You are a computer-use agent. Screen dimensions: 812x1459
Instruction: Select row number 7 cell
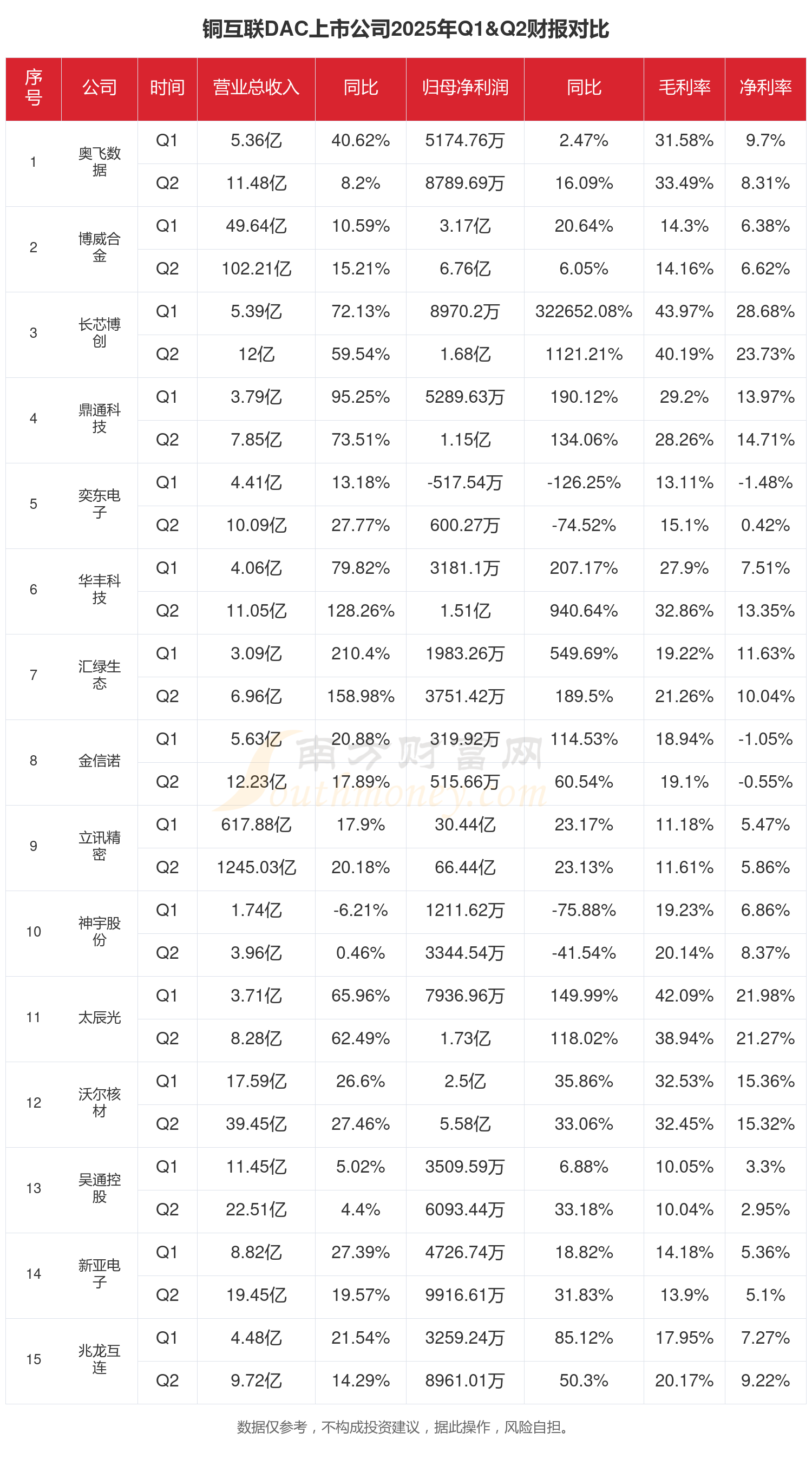(34, 675)
